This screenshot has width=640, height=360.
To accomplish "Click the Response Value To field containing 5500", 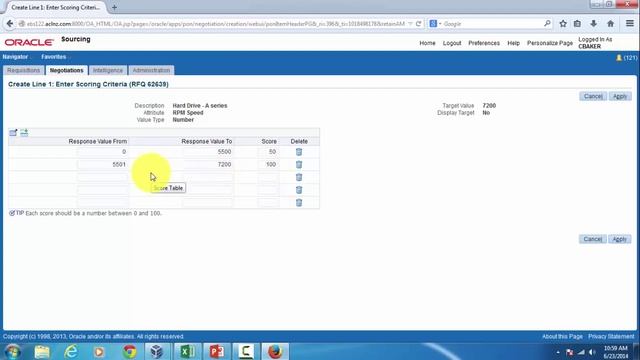I will (208, 152).
